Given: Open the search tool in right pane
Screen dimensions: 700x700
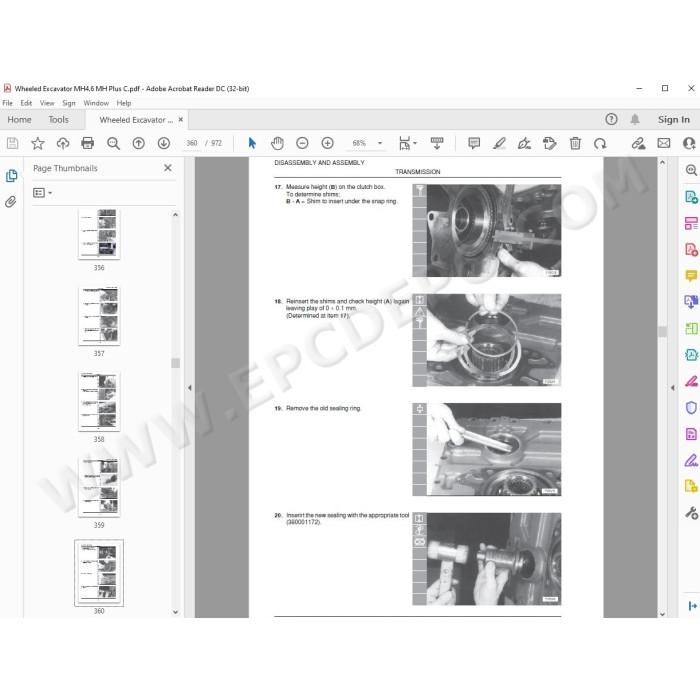Looking at the screenshot, I should pyautogui.click(x=691, y=170).
